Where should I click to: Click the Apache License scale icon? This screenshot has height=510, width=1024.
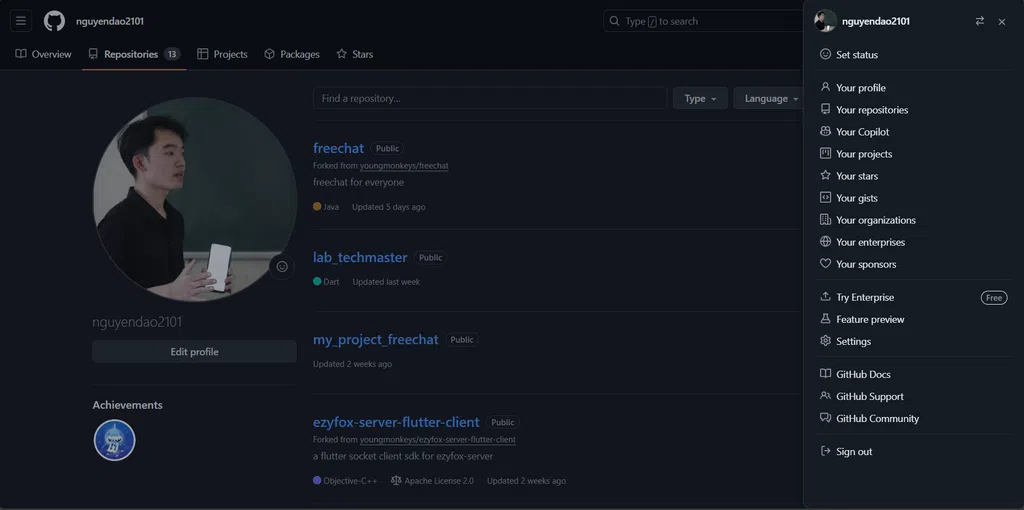pyautogui.click(x=396, y=481)
